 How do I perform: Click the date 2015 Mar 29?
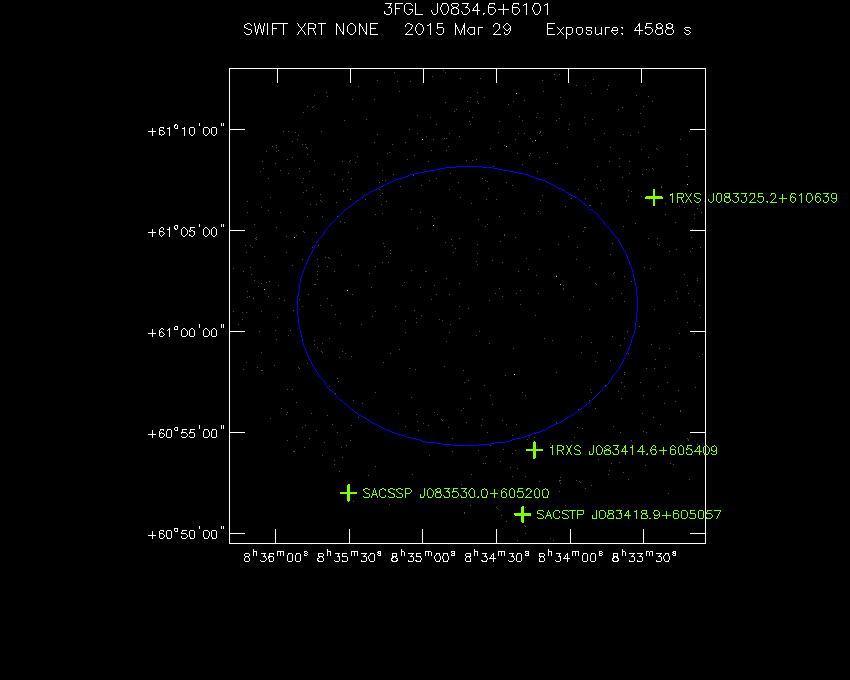458,29
